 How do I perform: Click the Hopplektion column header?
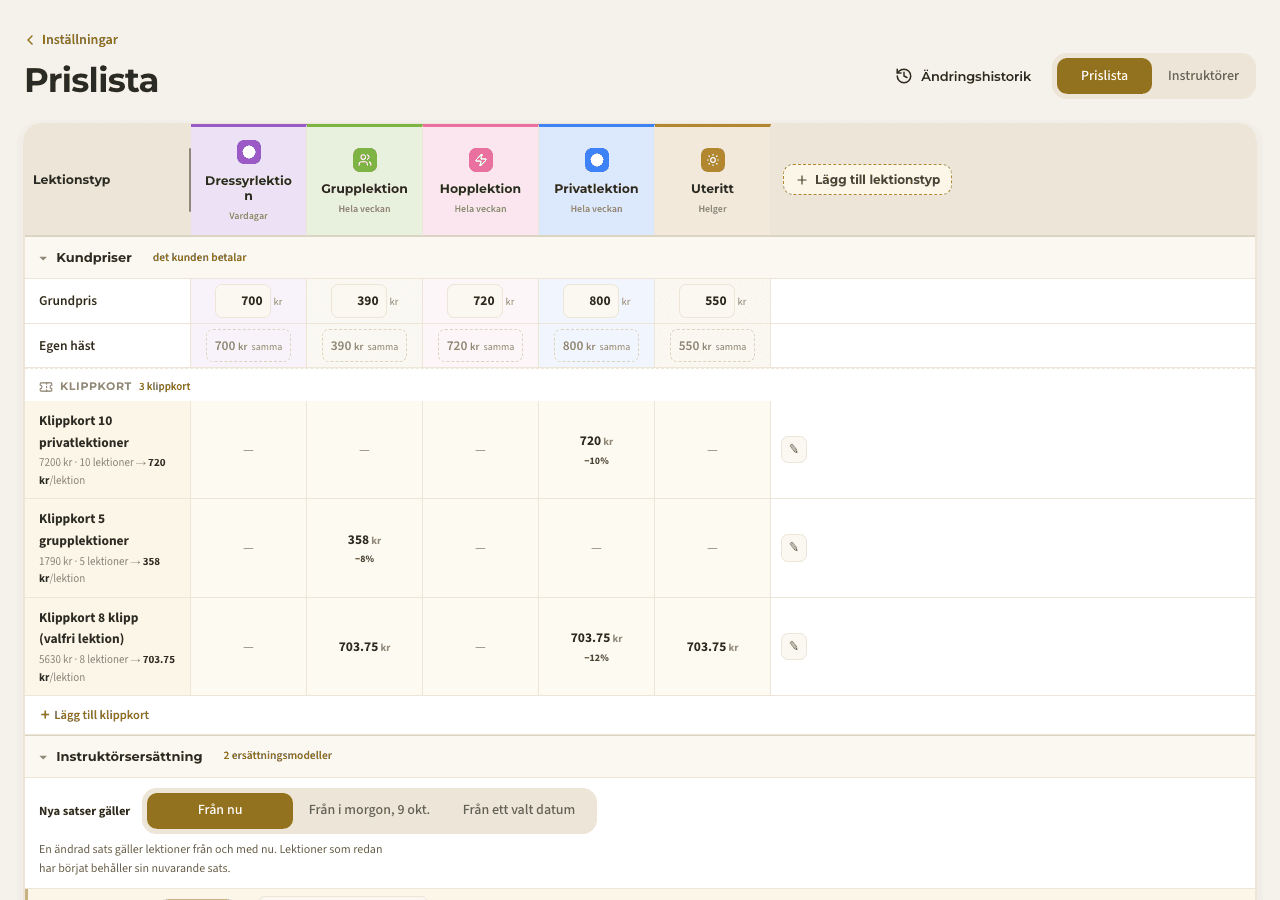point(481,180)
